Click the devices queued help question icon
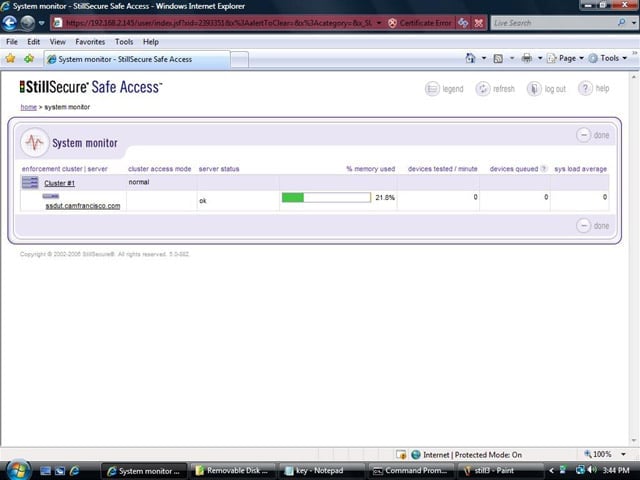 click(543, 169)
